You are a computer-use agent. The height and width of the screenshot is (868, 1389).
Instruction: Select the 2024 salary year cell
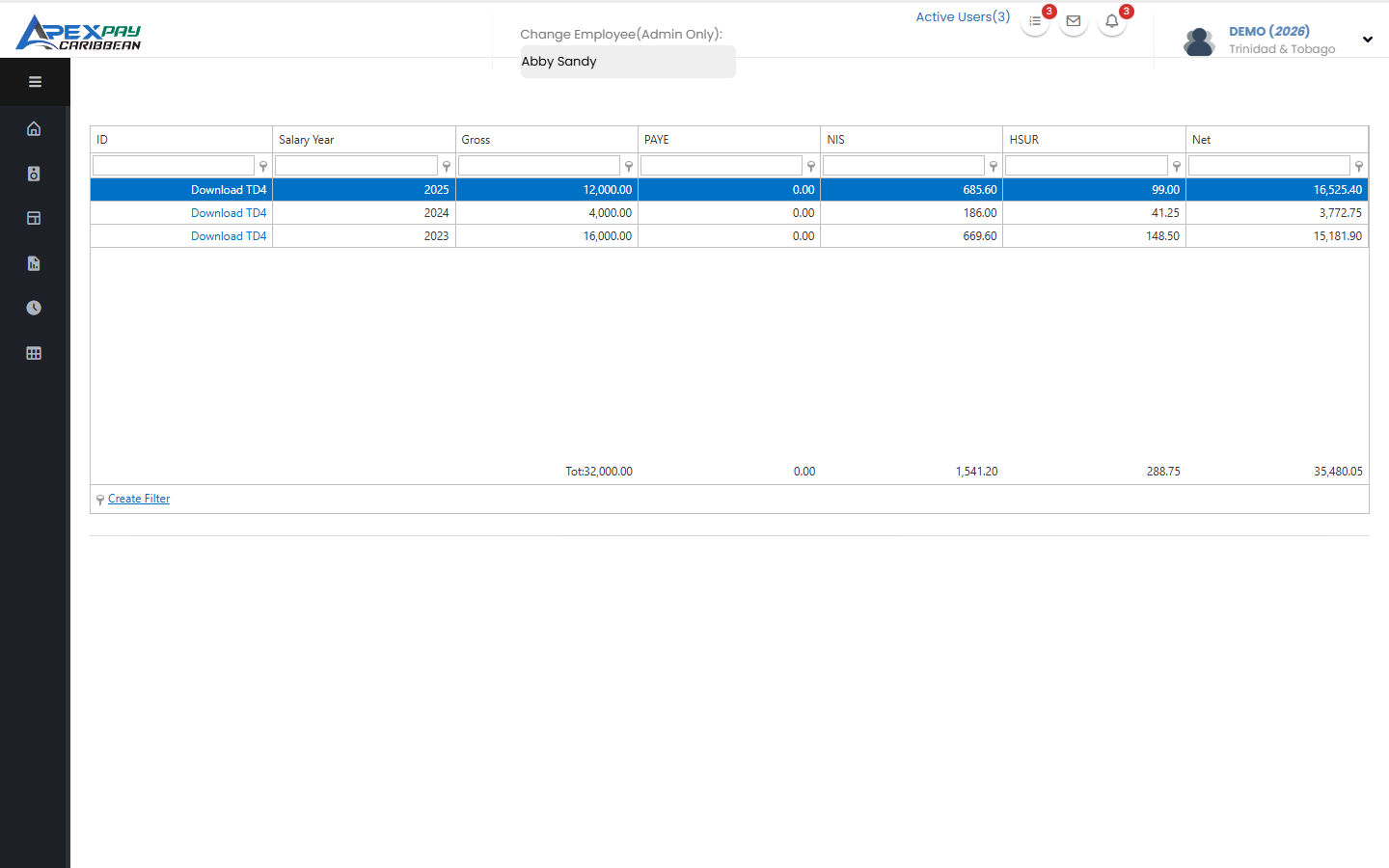point(364,213)
